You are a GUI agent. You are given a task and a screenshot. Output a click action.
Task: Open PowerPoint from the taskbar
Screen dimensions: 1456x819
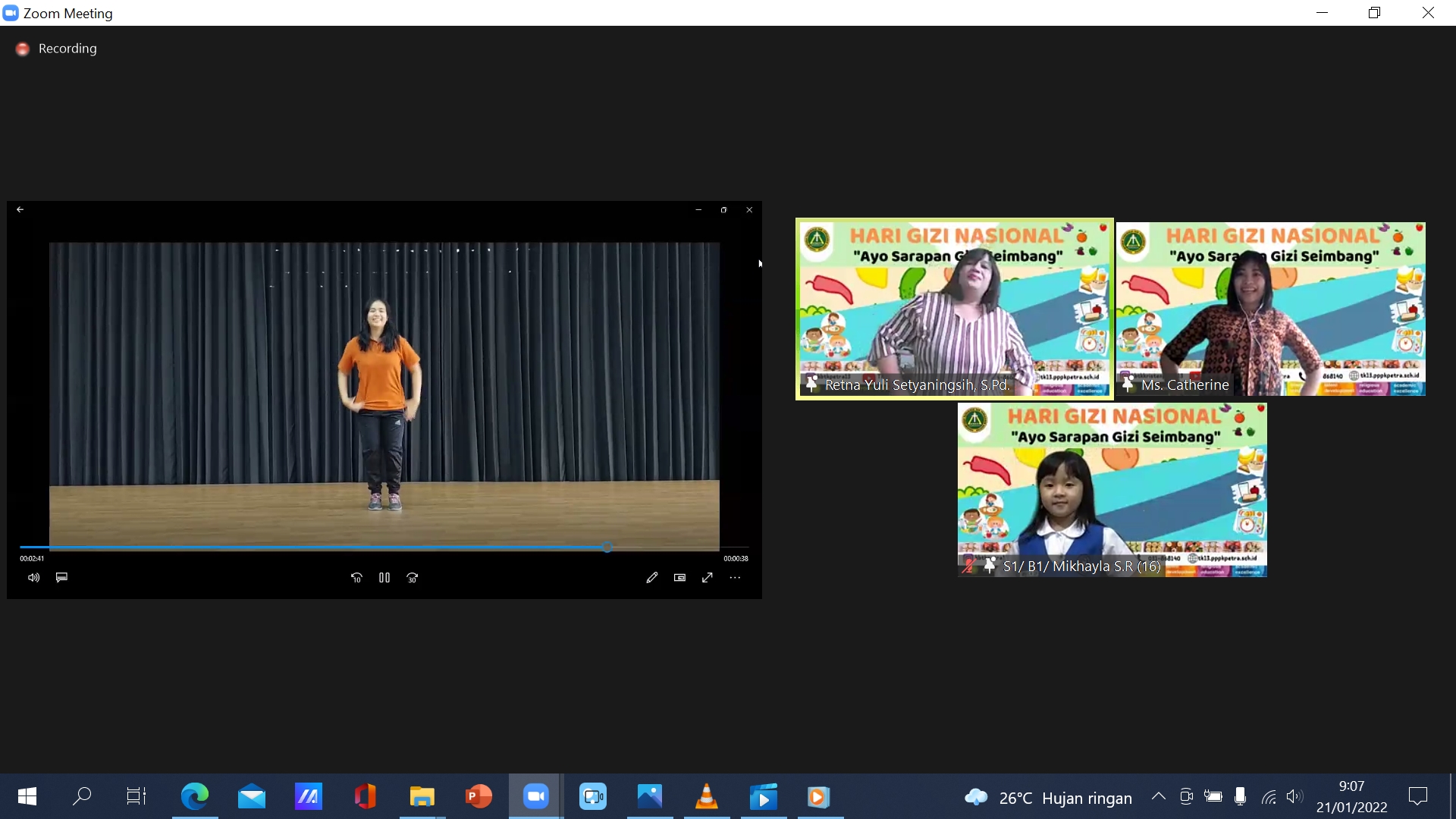pos(479,796)
